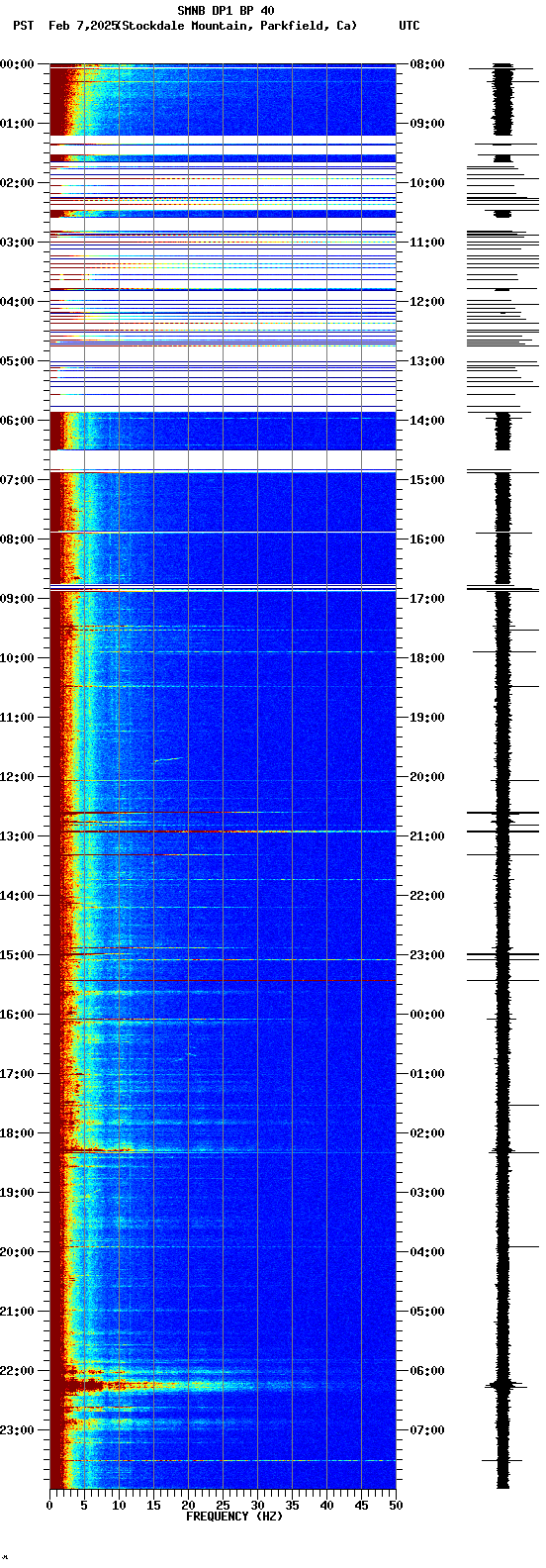Pick the "18:00" label on UTC axis
The image size is (546, 1568).
point(427,658)
